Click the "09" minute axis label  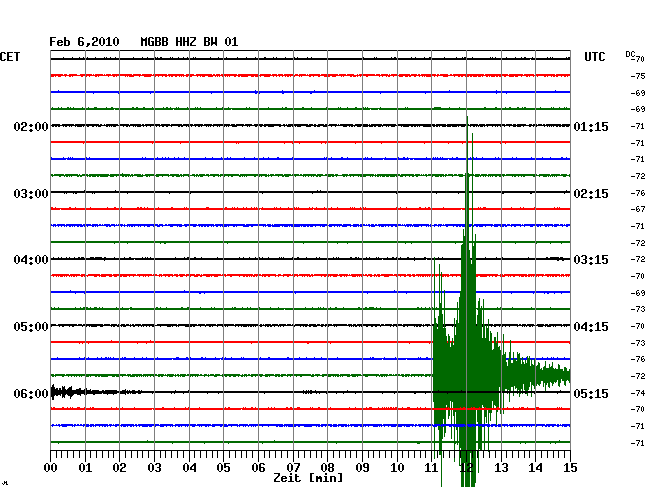[362, 467]
